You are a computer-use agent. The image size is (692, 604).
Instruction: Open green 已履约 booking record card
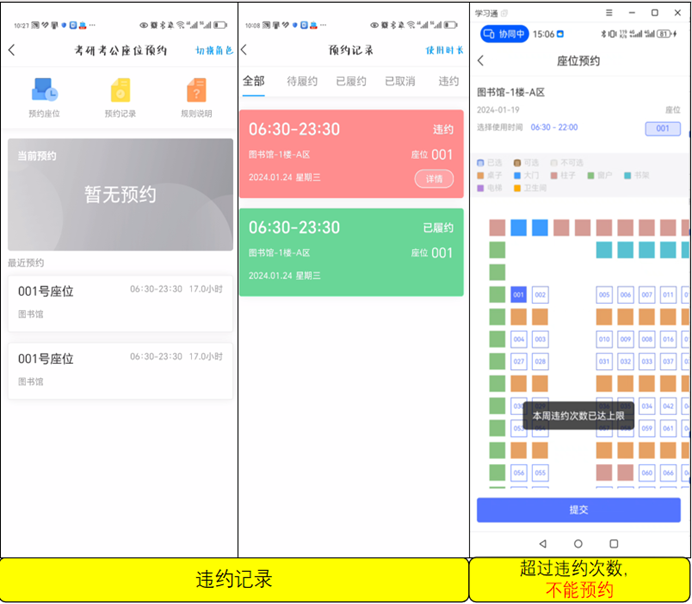tap(351, 252)
